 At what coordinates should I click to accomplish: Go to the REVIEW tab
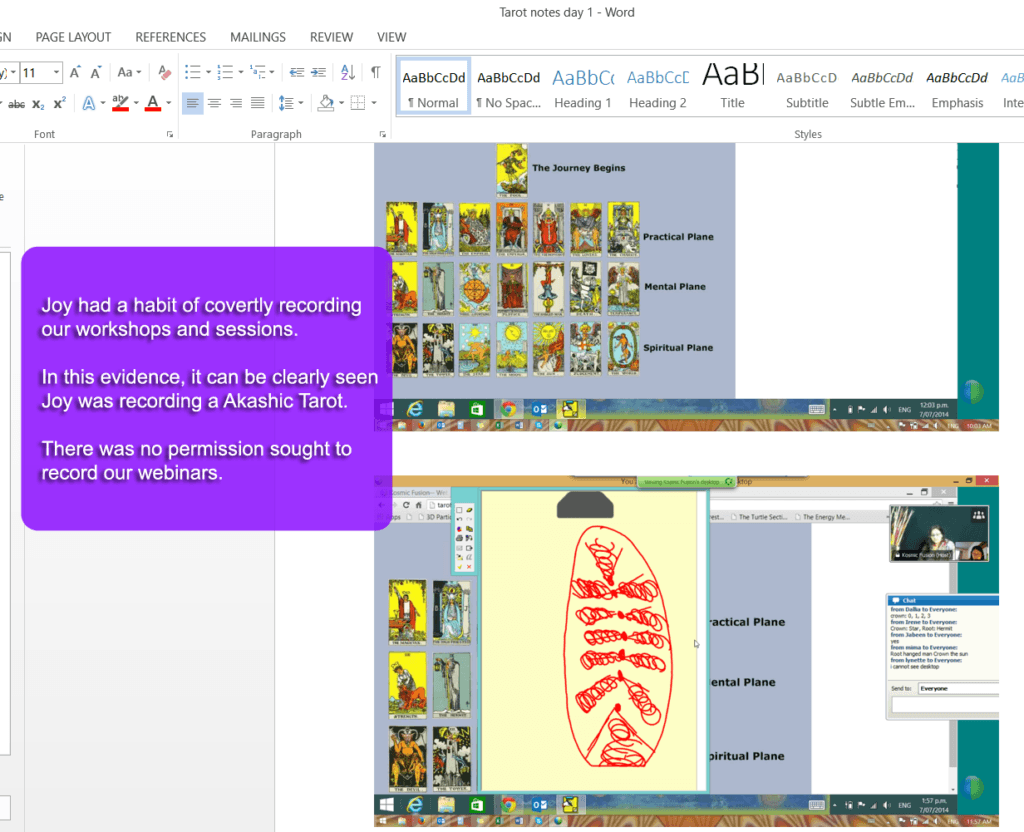[331, 37]
